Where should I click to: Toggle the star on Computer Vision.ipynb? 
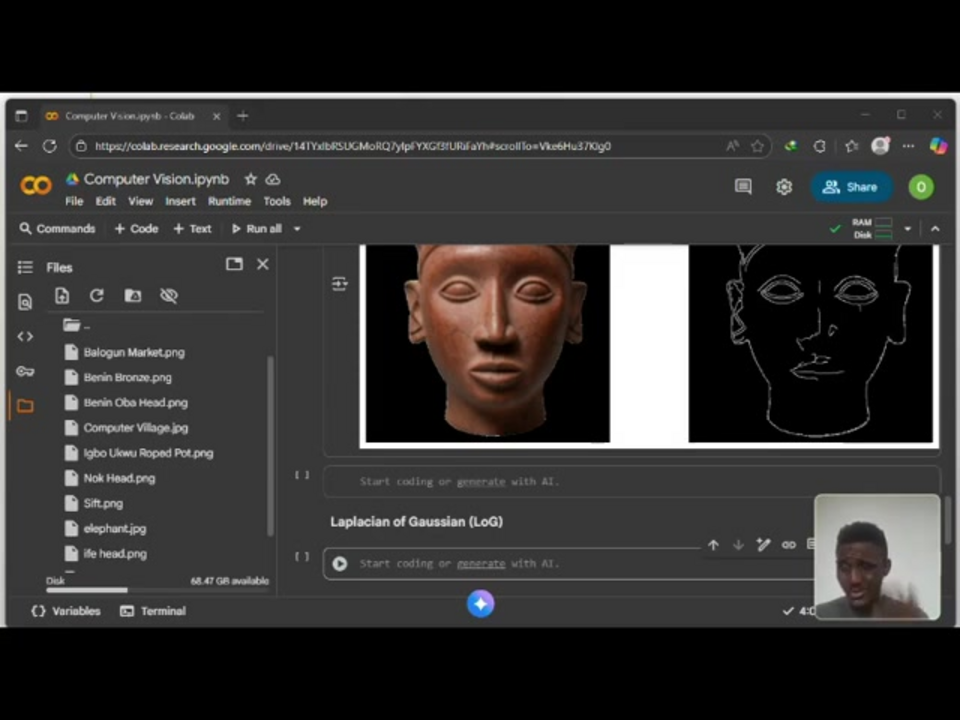pos(251,179)
